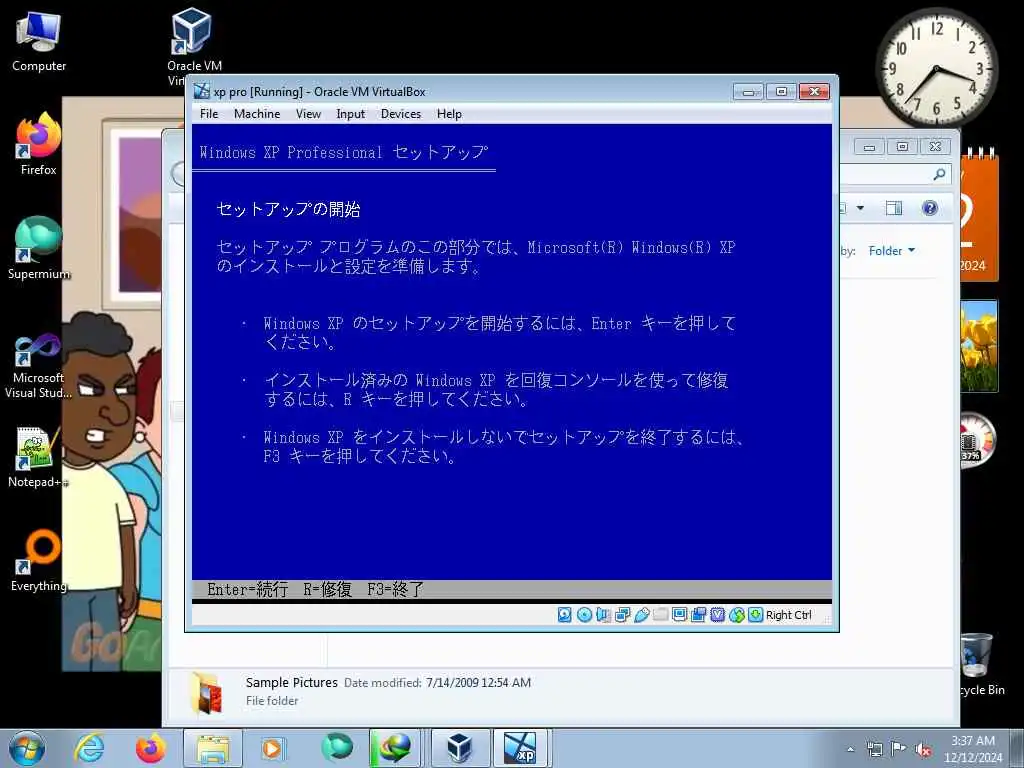Click the search magnifier in Explorer window
Image resolution: width=1024 pixels, height=768 pixels.
pyautogui.click(x=939, y=174)
